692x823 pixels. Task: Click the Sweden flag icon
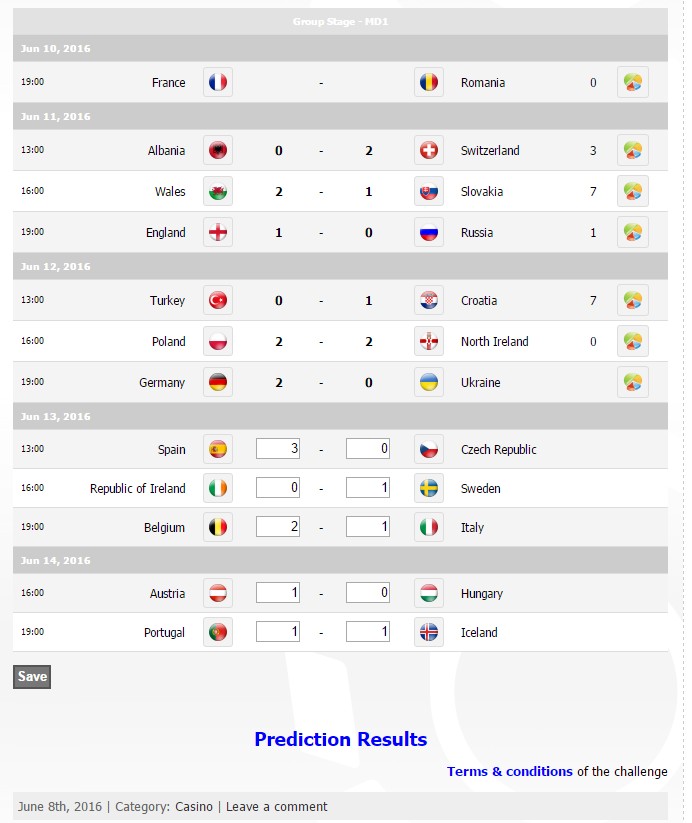point(428,488)
